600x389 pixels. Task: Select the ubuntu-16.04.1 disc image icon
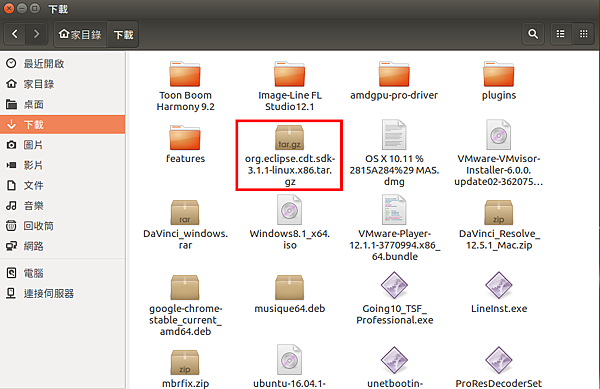[x=290, y=360]
